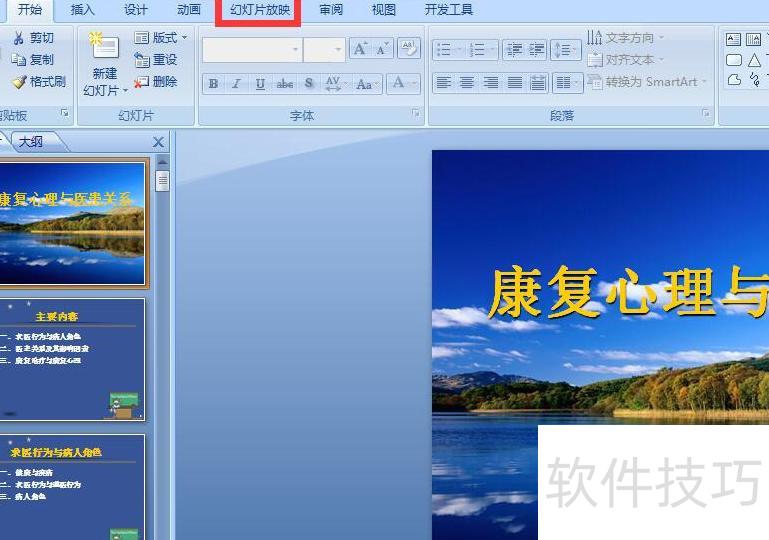Screen dimensions: 769x540
Task: Pick the triangle shape
Action: point(754,60)
